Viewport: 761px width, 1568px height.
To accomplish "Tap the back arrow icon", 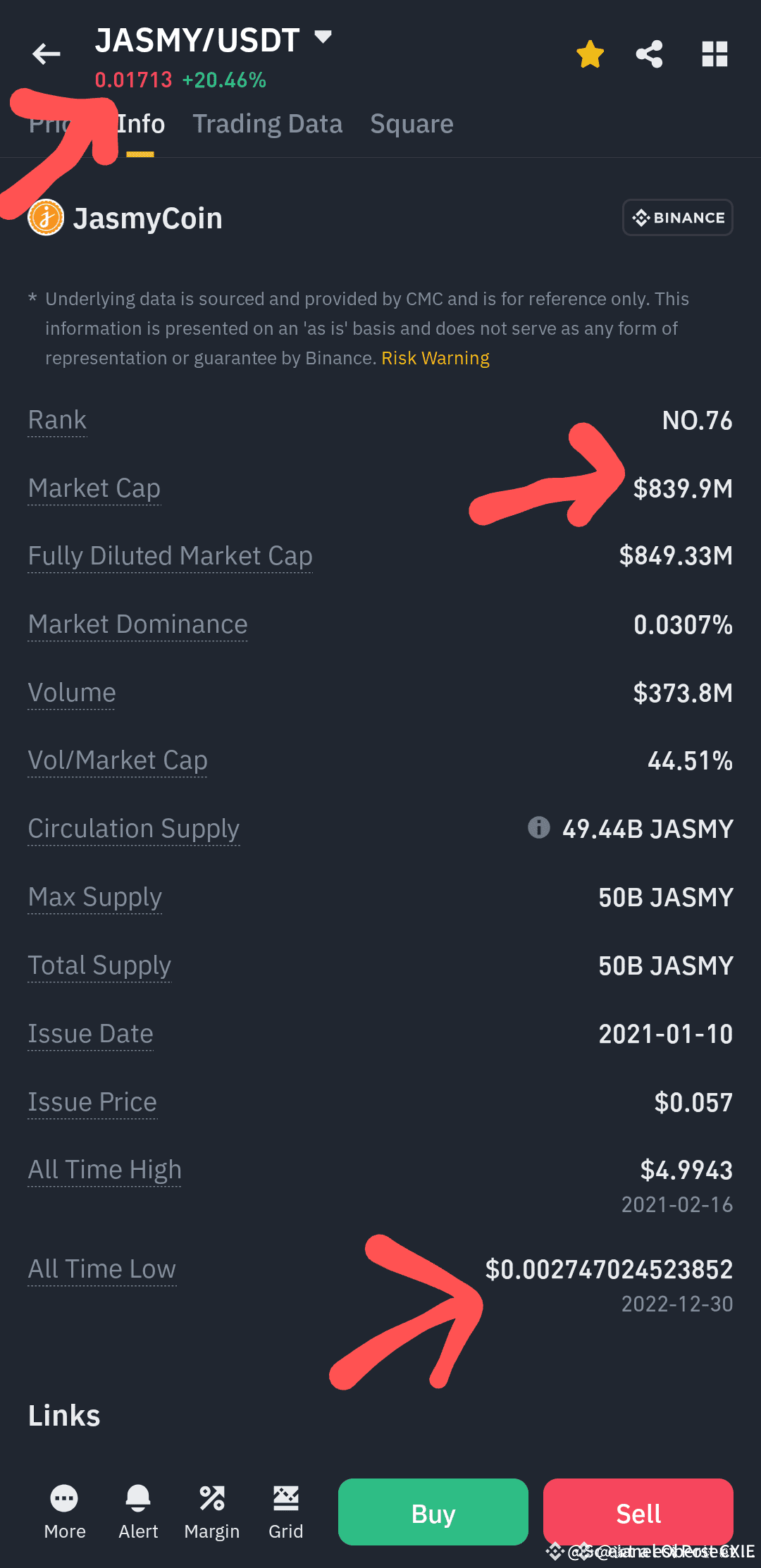I will click(x=47, y=54).
